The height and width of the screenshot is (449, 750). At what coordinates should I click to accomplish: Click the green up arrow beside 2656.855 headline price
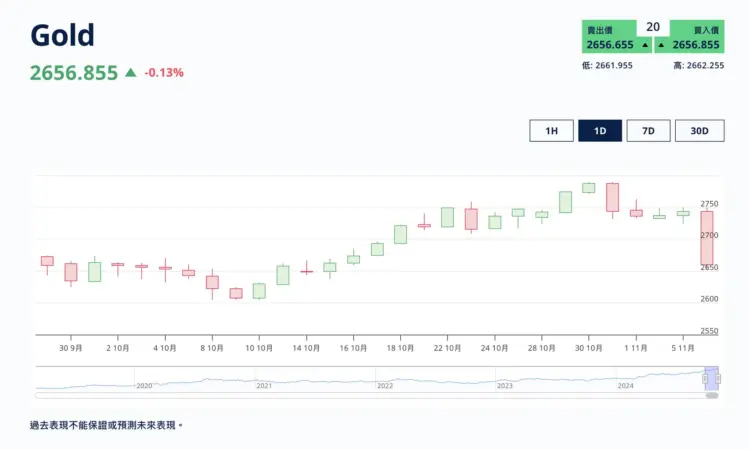131,73
